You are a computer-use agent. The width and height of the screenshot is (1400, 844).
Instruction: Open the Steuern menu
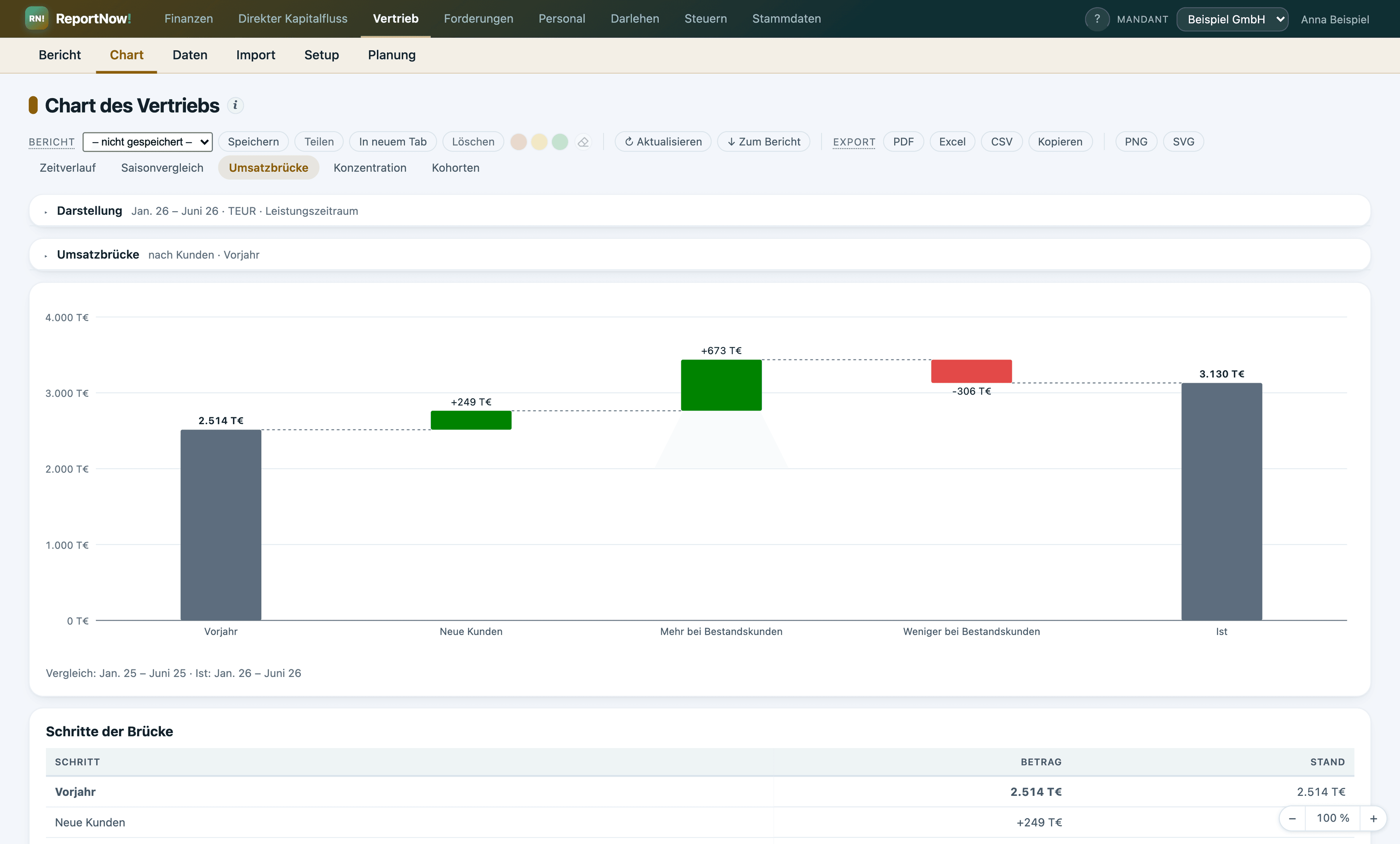click(x=706, y=19)
